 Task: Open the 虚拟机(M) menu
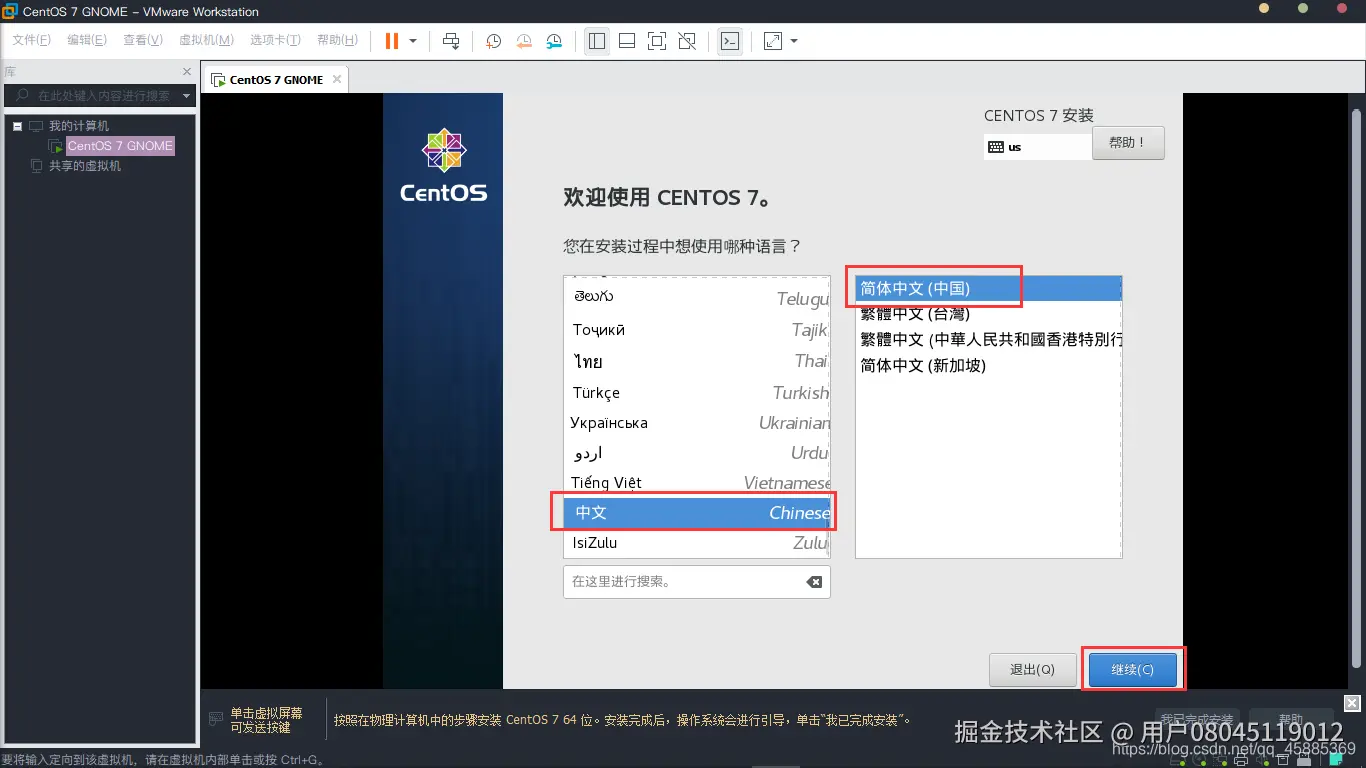(x=206, y=40)
